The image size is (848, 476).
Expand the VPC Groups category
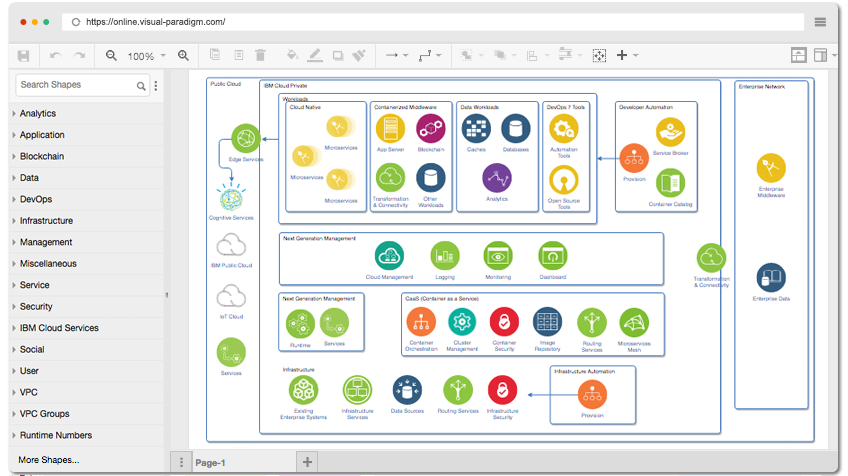point(87,414)
